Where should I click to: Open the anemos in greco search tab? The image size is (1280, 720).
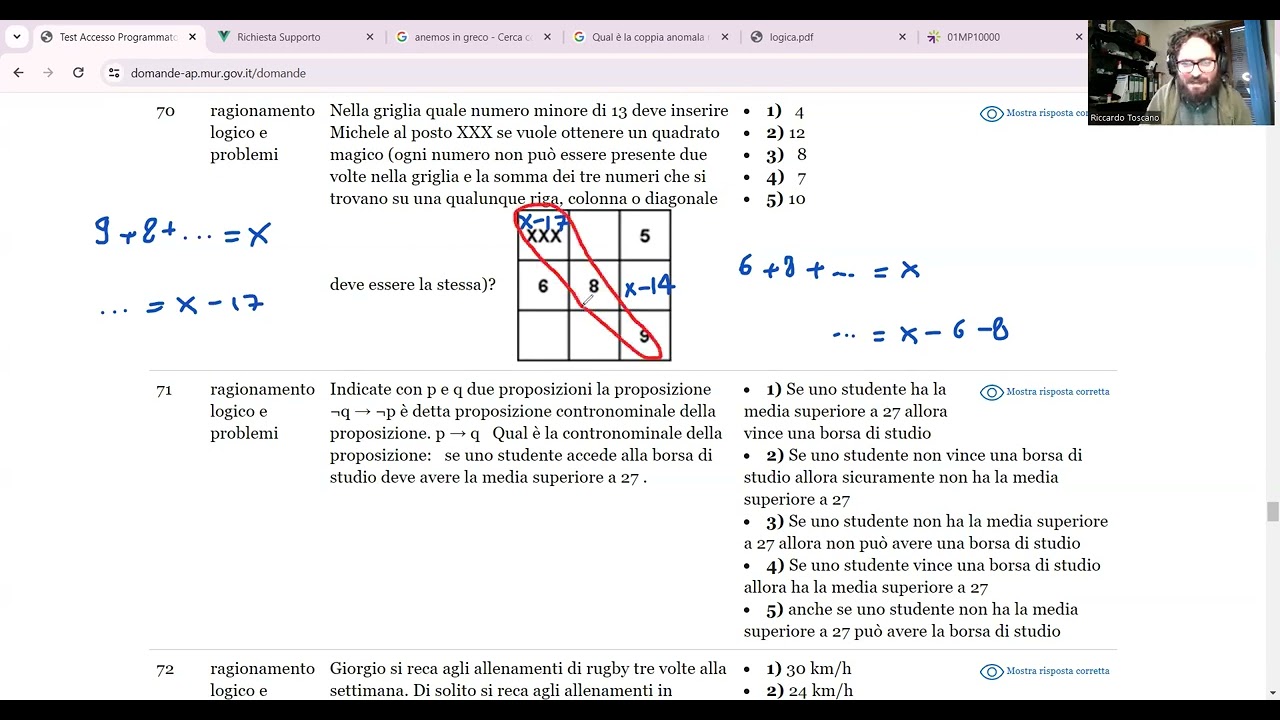tap(473, 37)
